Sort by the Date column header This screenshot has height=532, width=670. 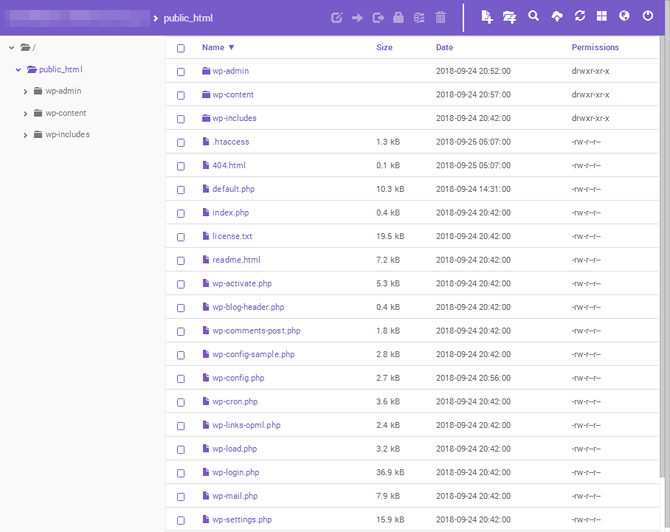pyautogui.click(x=444, y=47)
